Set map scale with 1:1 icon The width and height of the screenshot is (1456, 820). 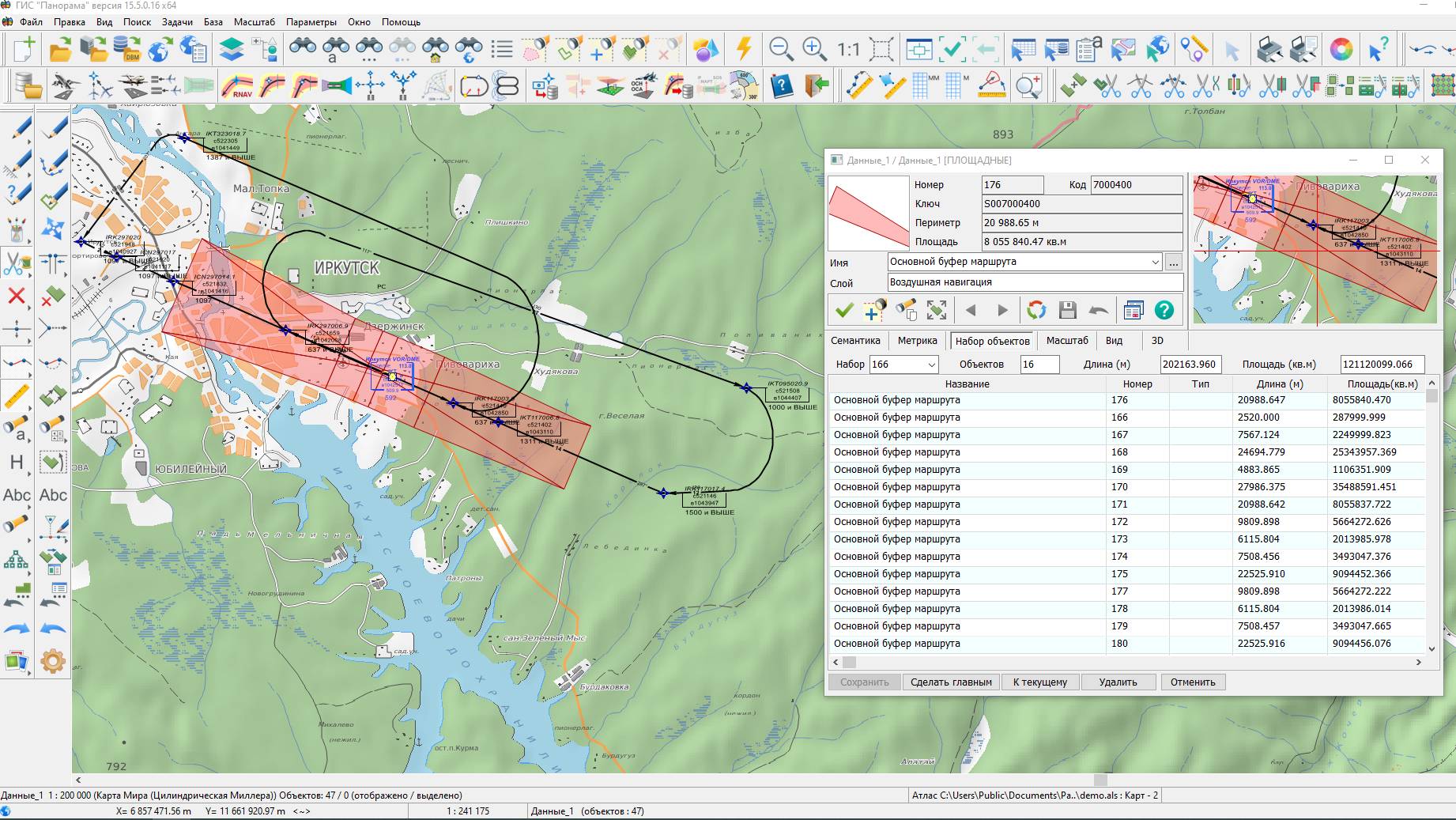click(848, 50)
